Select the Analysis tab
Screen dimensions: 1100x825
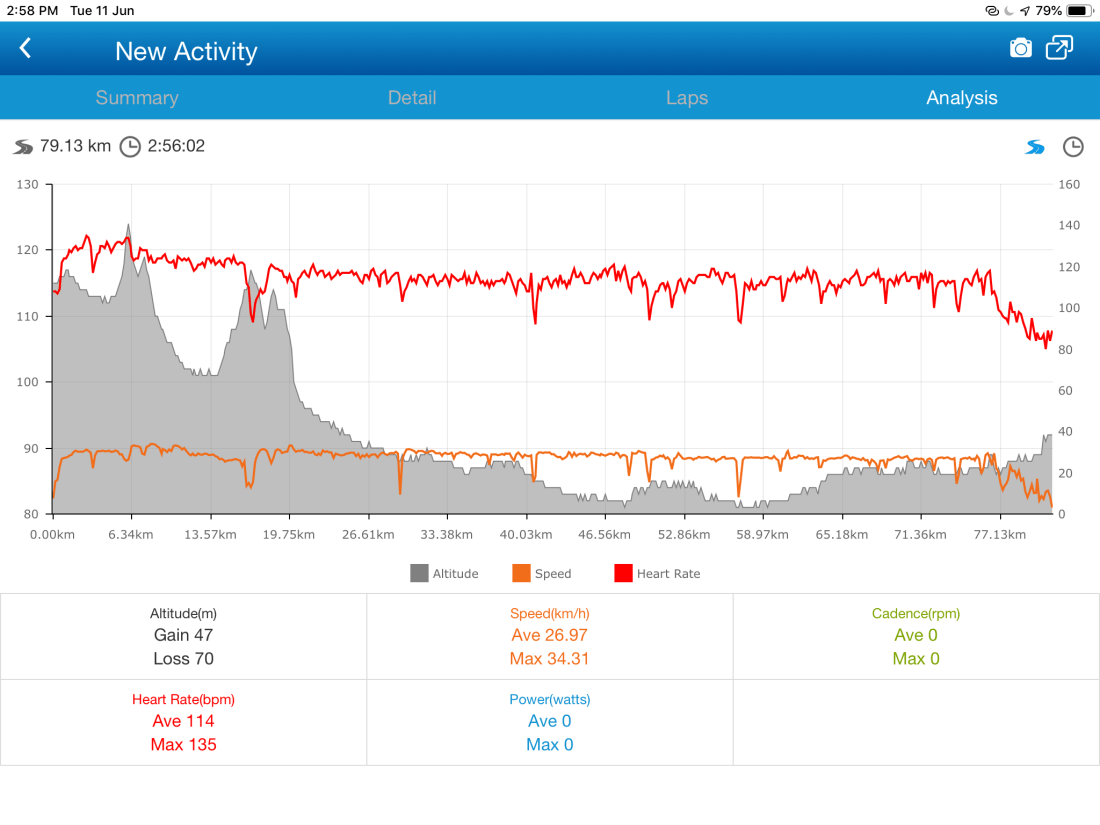pos(961,98)
